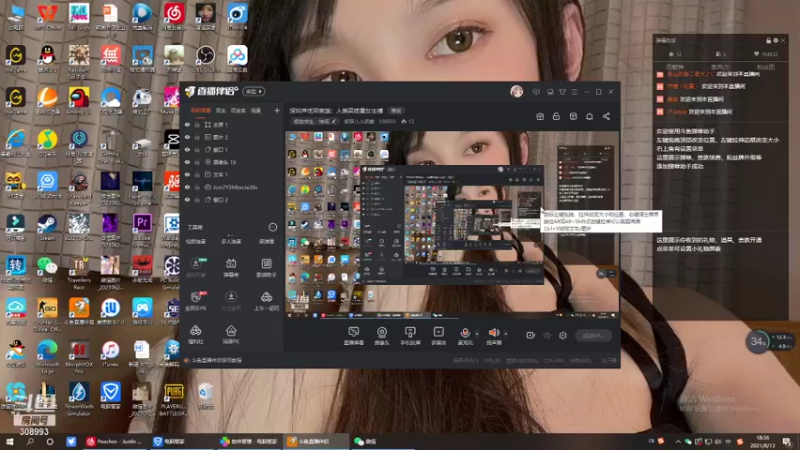Screen dimensions: 800x450
Task: Open the message icon in the title bar
Action: click(x=536, y=92)
